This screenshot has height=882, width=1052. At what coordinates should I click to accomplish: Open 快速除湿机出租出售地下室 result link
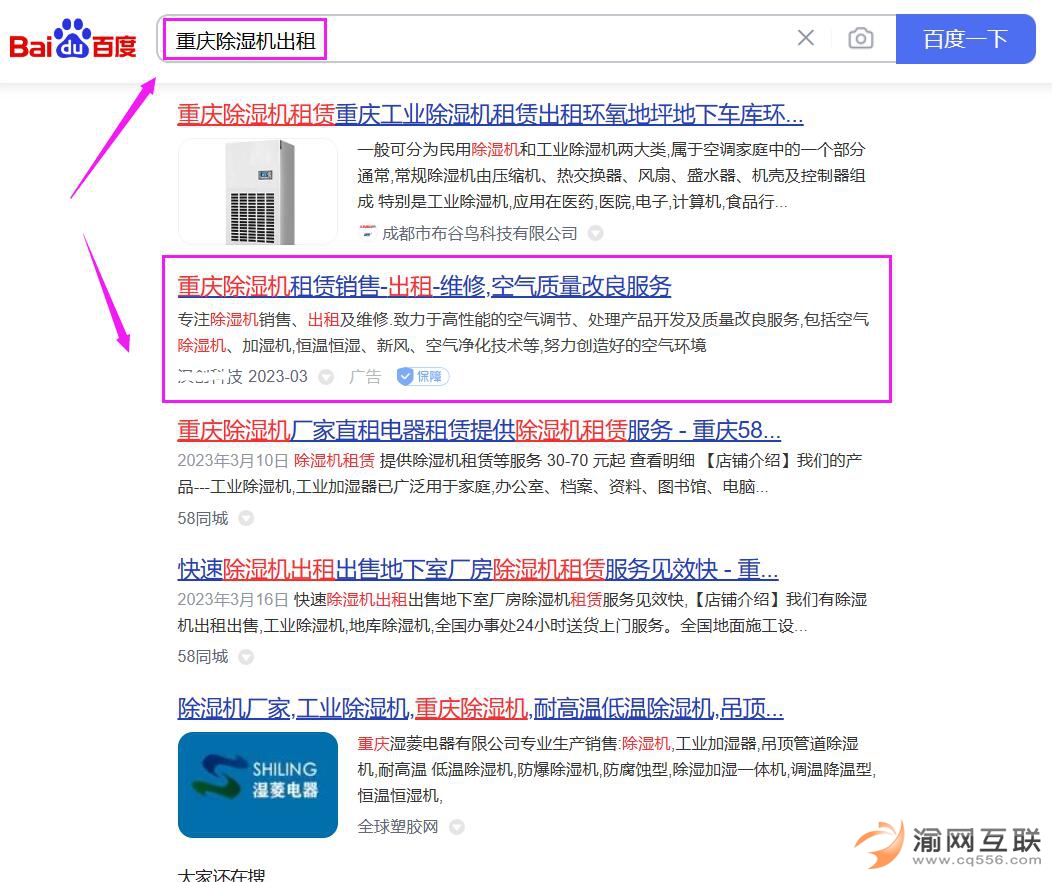[477, 570]
